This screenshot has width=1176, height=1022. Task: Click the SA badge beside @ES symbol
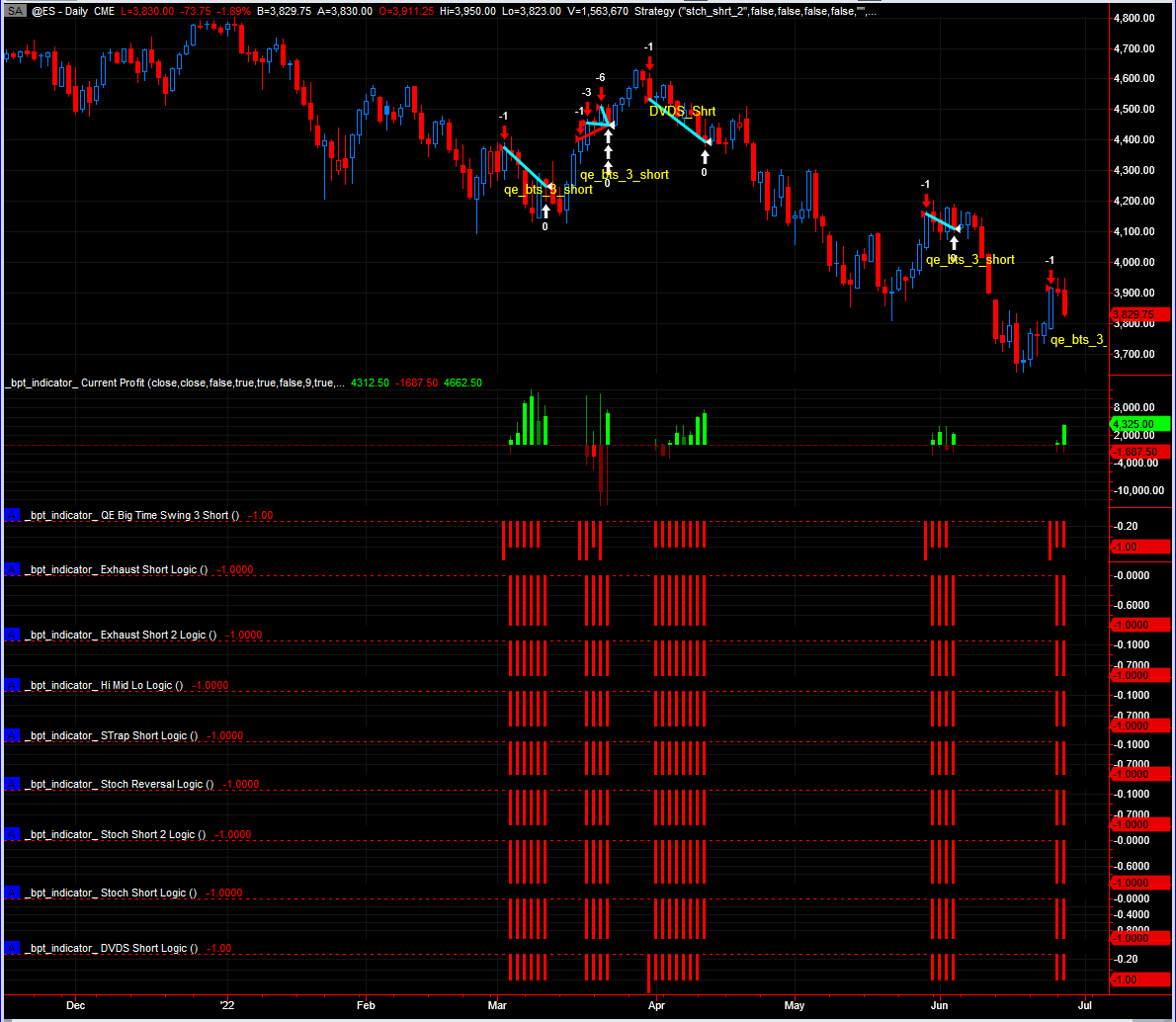15,11
